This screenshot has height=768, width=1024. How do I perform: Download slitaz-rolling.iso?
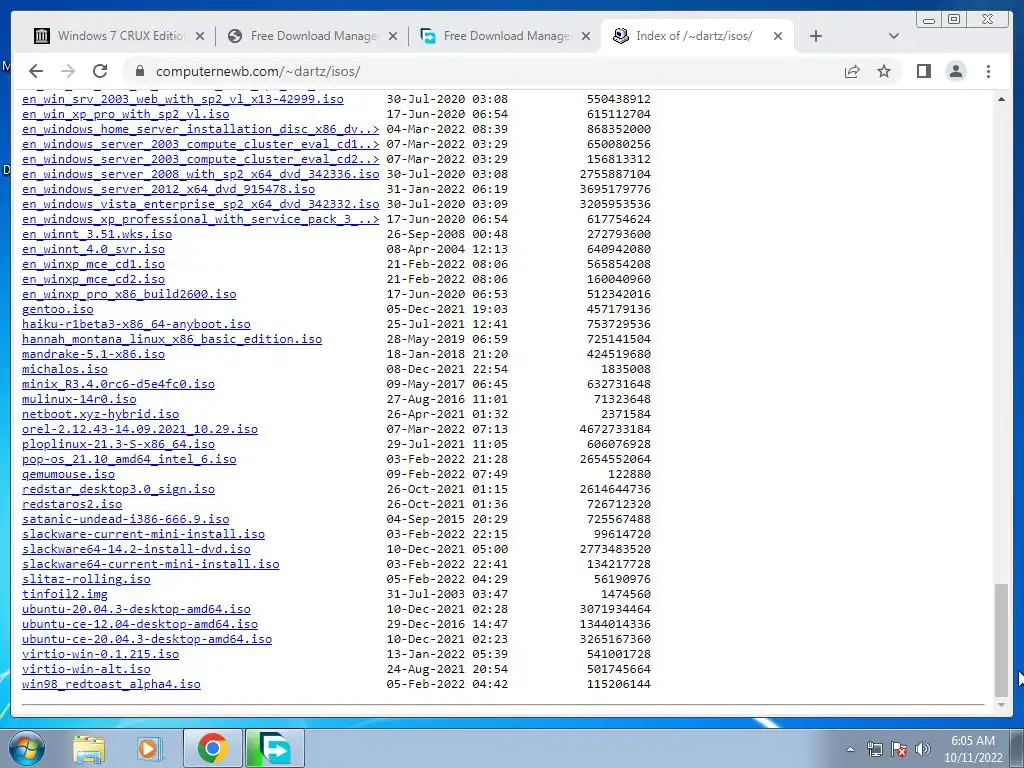tap(86, 580)
